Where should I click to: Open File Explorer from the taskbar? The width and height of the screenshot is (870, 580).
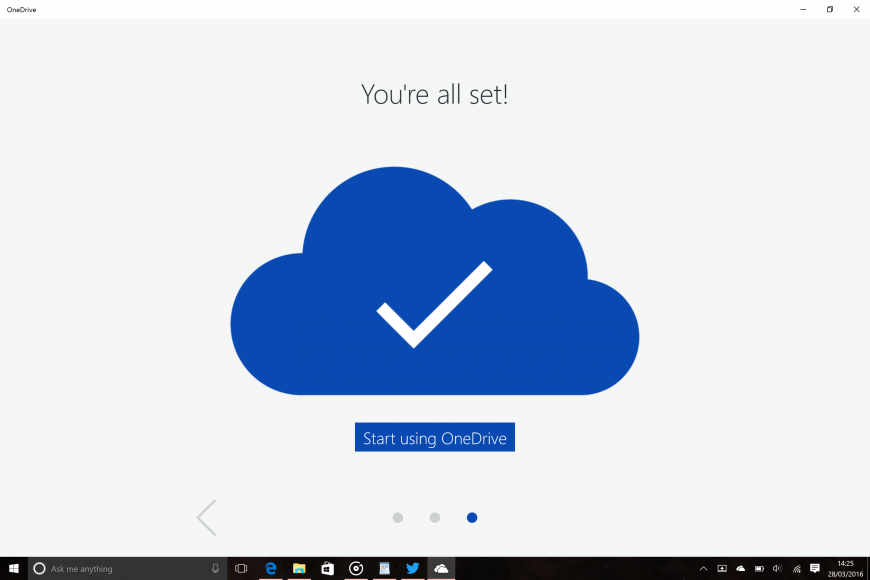(x=298, y=568)
